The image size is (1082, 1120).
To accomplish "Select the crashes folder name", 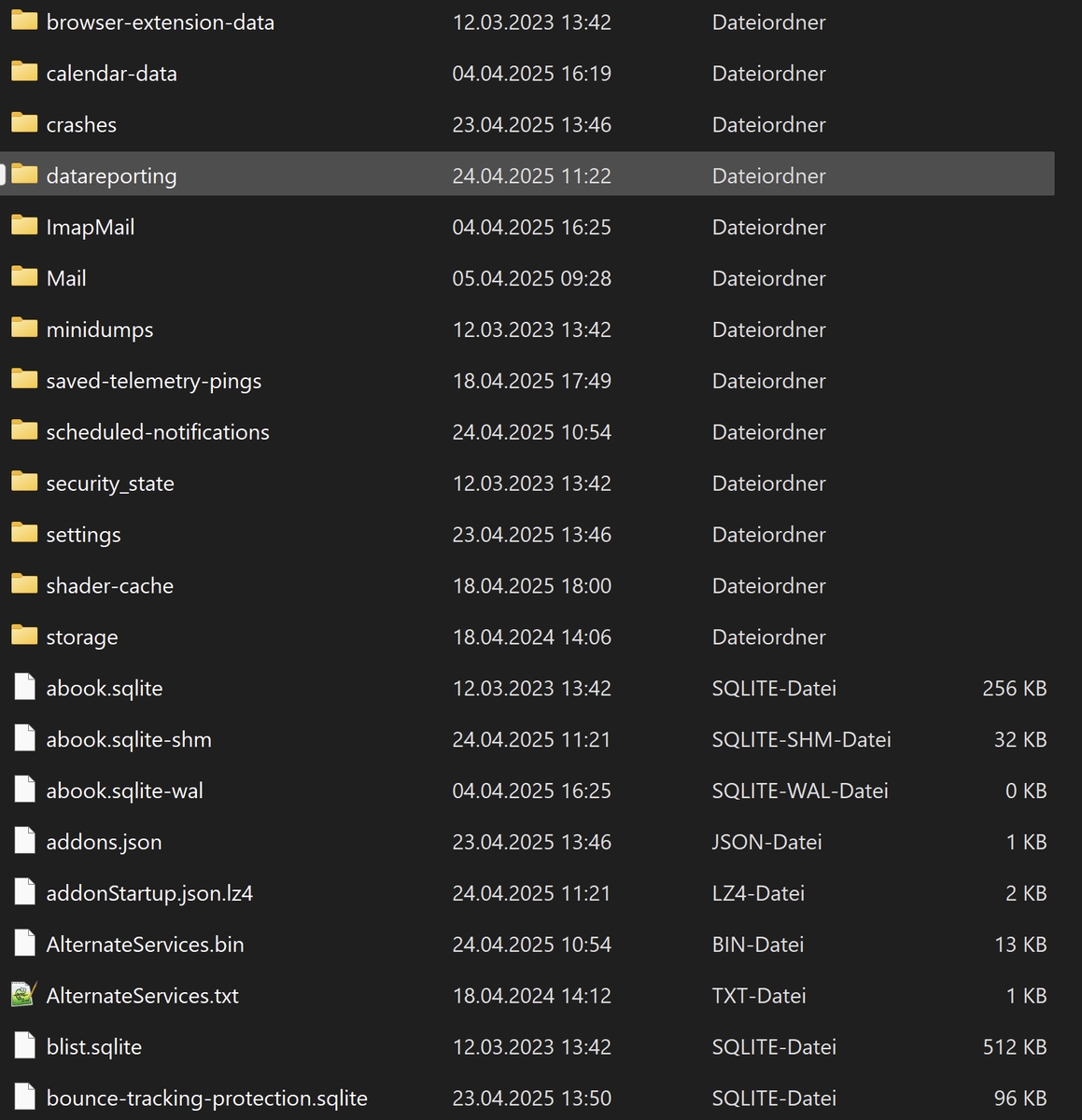I will pos(81,125).
